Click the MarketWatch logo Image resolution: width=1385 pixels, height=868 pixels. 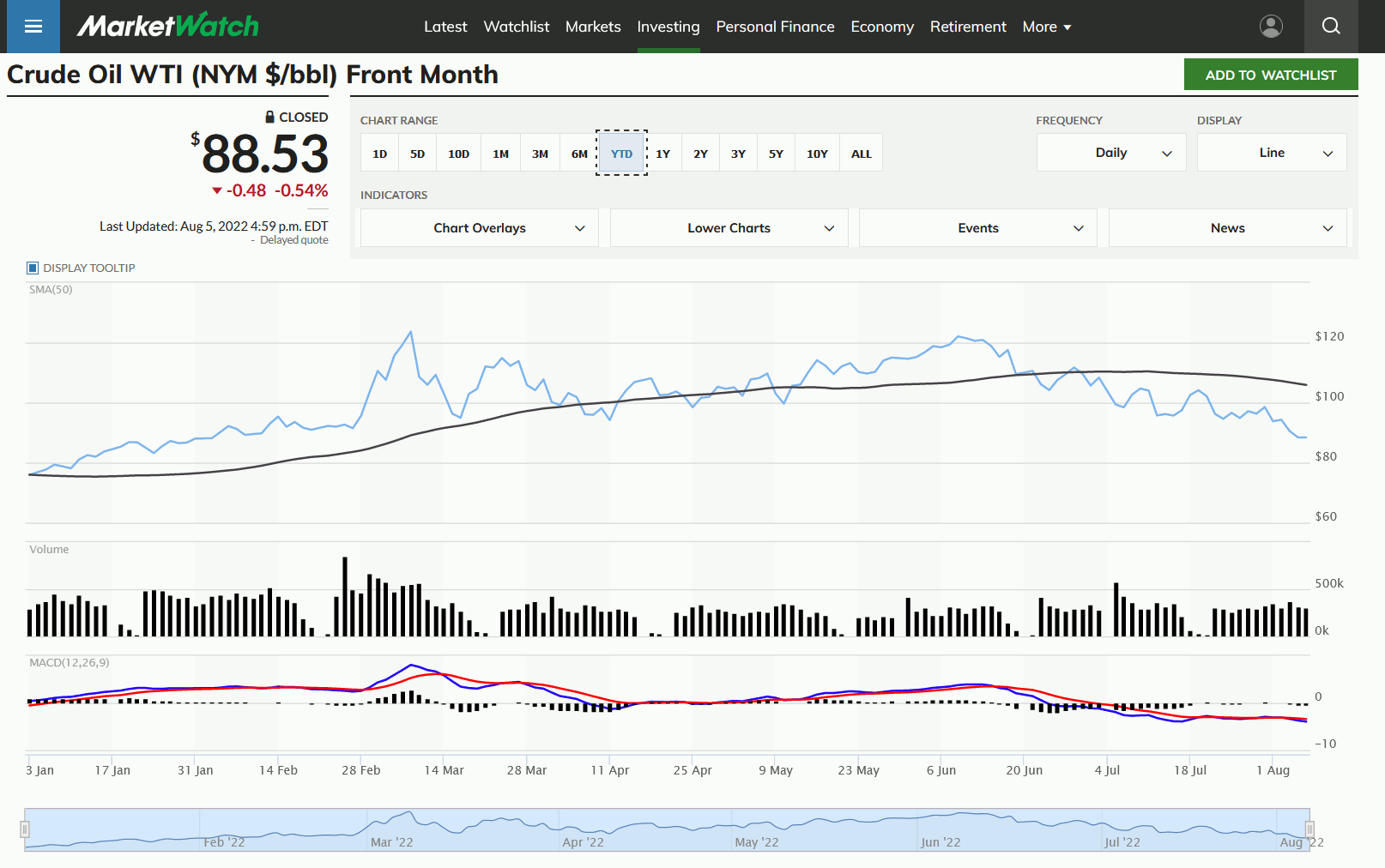click(168, 26)
